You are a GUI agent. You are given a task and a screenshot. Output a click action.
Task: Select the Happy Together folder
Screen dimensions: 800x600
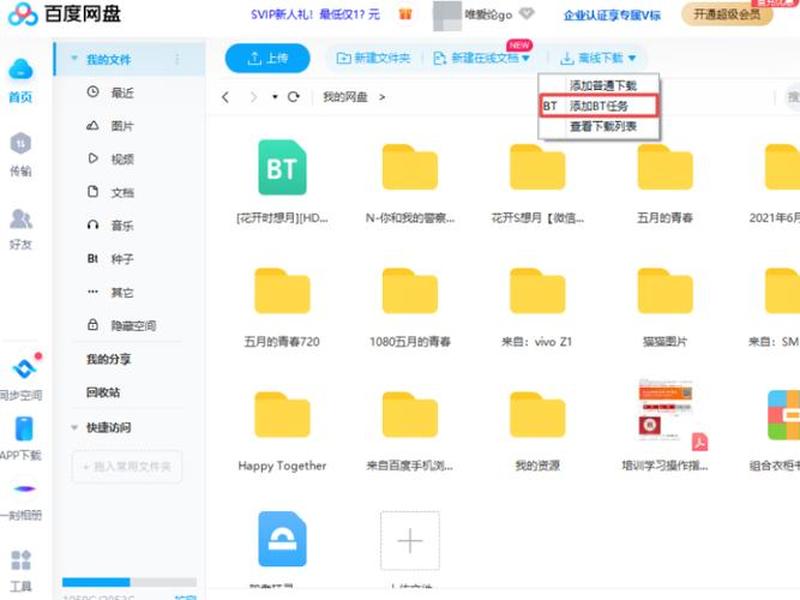pyautogui.click(x=282, y=415)
